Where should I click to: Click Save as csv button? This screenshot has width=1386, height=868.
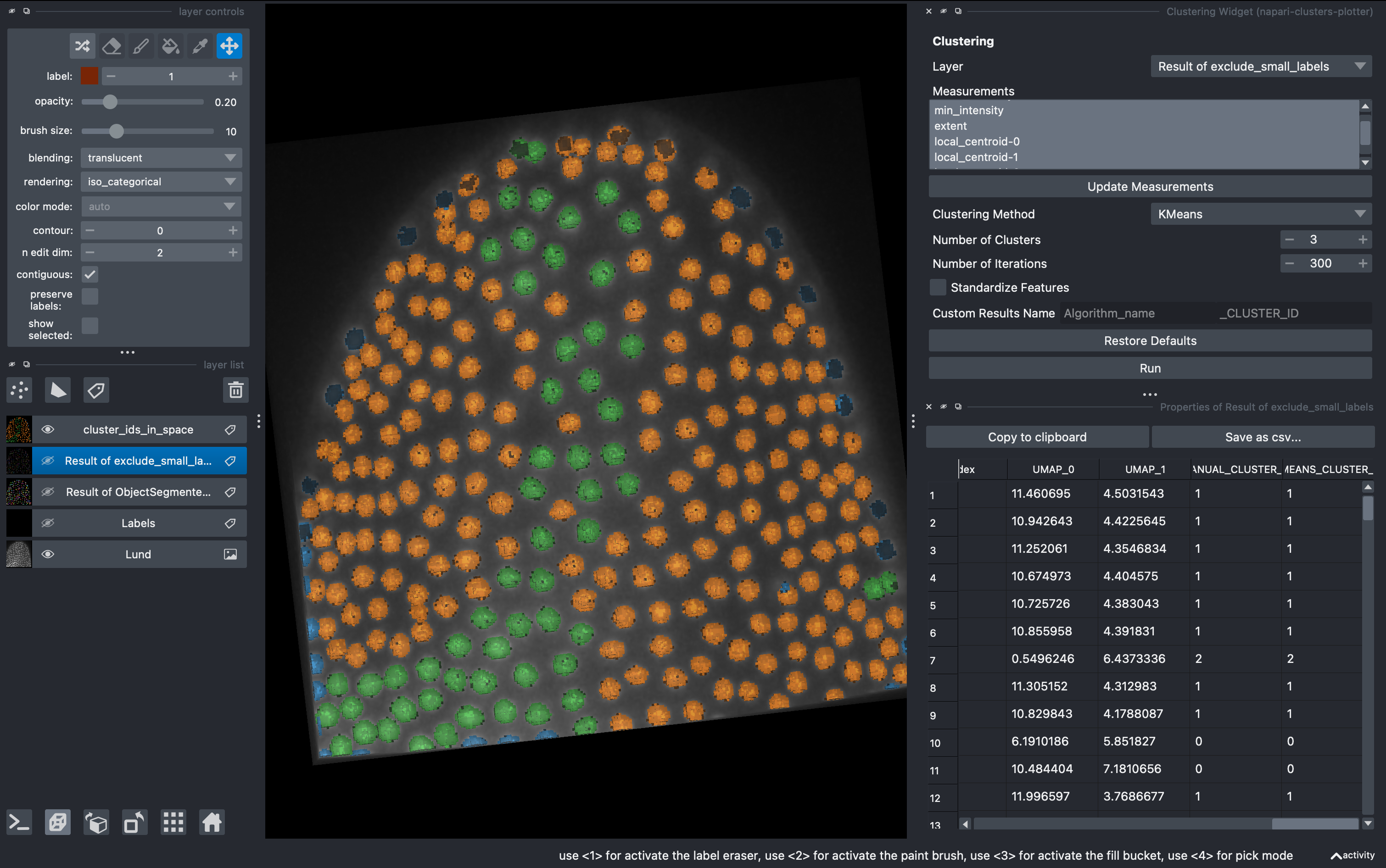[1263, 437]
